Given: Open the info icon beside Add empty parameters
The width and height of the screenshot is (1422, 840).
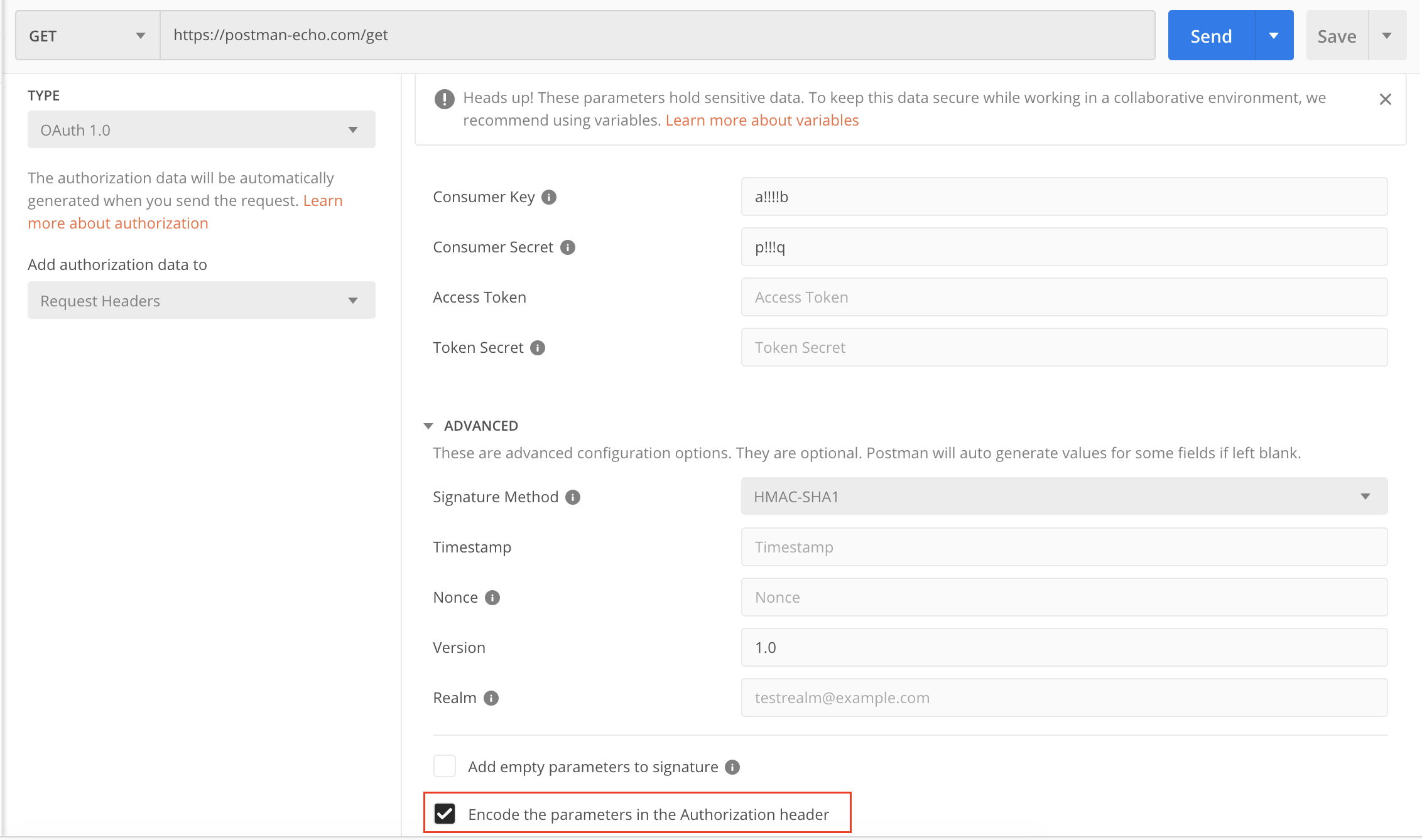Looking at the screenshot, I should click(732, 767).
